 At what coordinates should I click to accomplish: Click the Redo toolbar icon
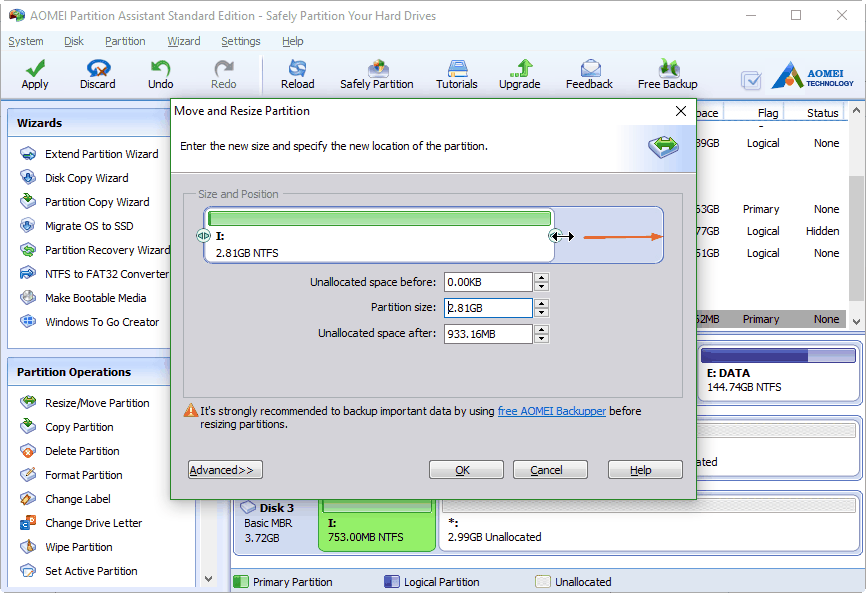pos(222,73)
